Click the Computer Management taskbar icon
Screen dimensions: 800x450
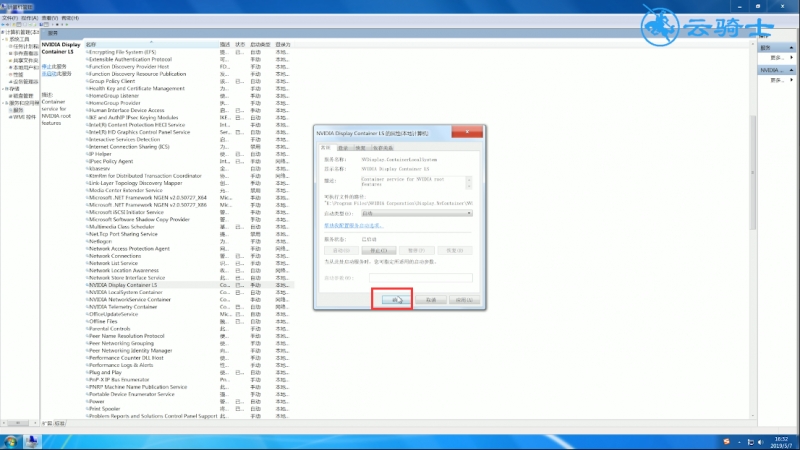[32, 442]
